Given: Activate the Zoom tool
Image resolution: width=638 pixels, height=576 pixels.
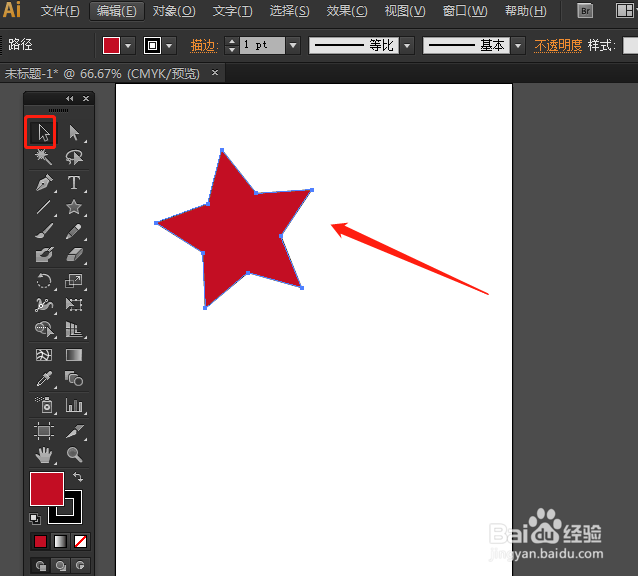Looking at the screenshot, I should coord(74,455).
